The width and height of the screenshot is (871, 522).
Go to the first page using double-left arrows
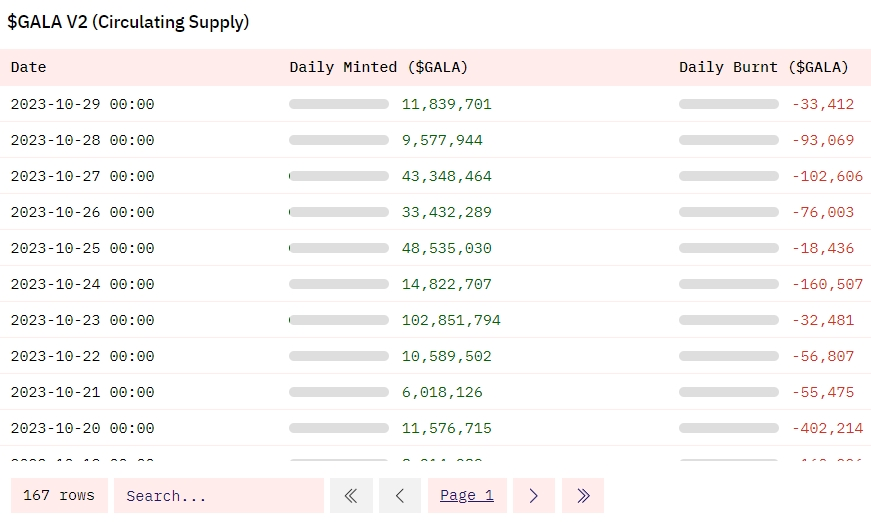click(x=351, y=495)
